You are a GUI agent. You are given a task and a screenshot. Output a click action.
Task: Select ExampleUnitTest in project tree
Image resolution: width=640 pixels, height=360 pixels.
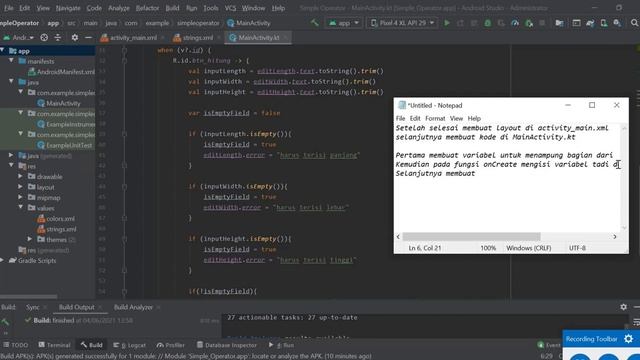pos(65,145)
